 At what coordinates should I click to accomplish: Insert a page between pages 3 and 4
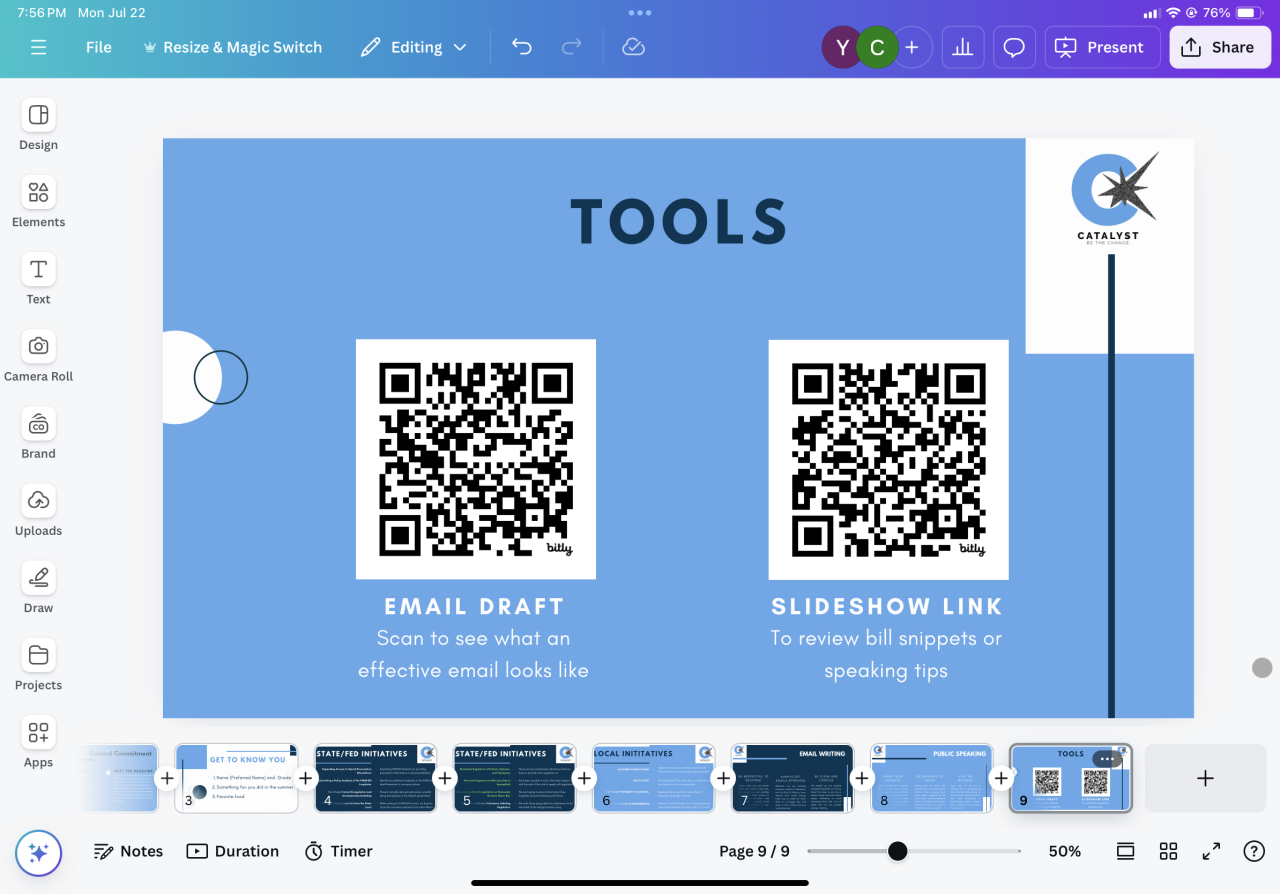pos(306,778)
